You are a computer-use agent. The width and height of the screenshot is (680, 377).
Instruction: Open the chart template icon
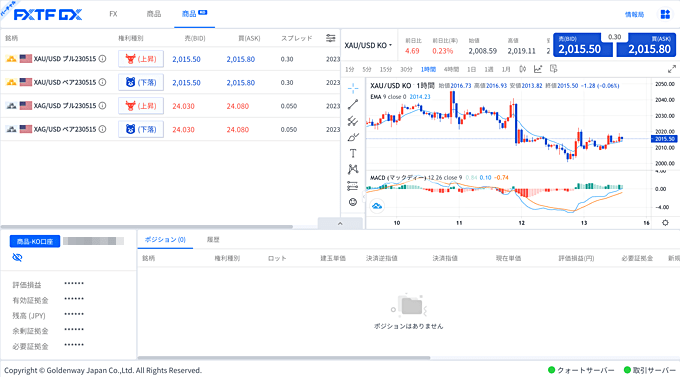point(553,69)
